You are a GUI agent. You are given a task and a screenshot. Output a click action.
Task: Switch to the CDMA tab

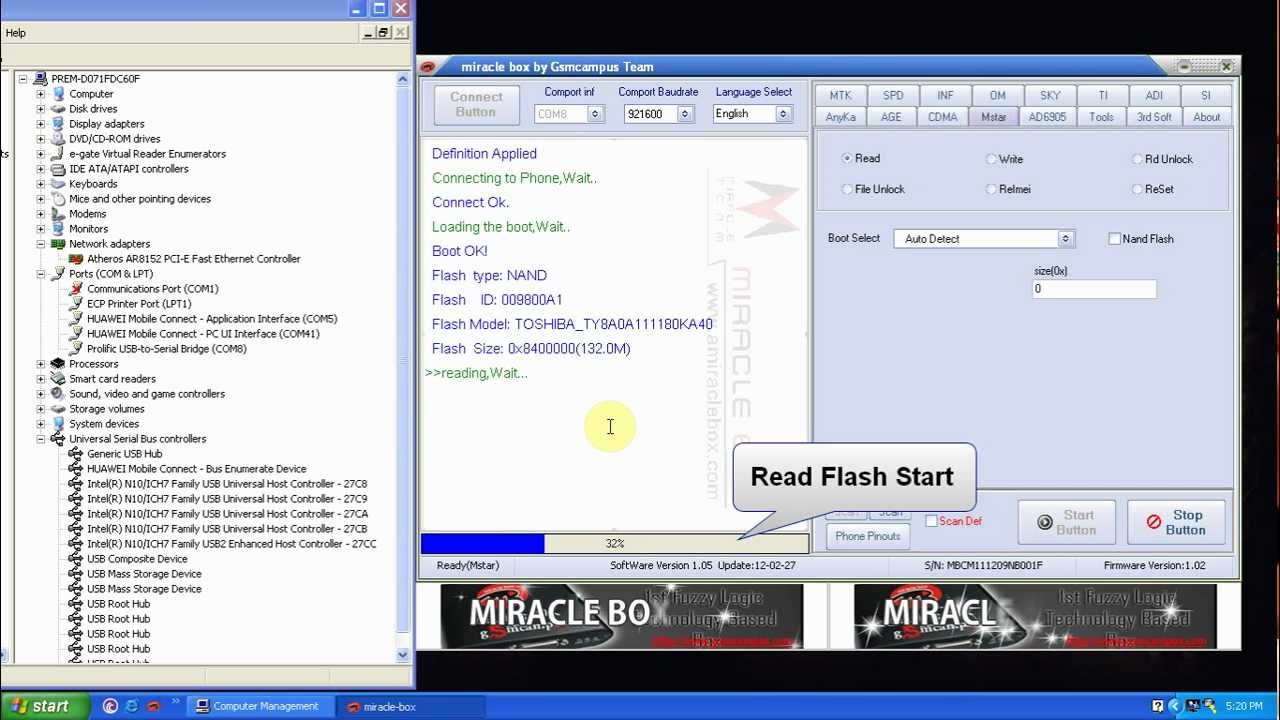click(x=942, y=117)
